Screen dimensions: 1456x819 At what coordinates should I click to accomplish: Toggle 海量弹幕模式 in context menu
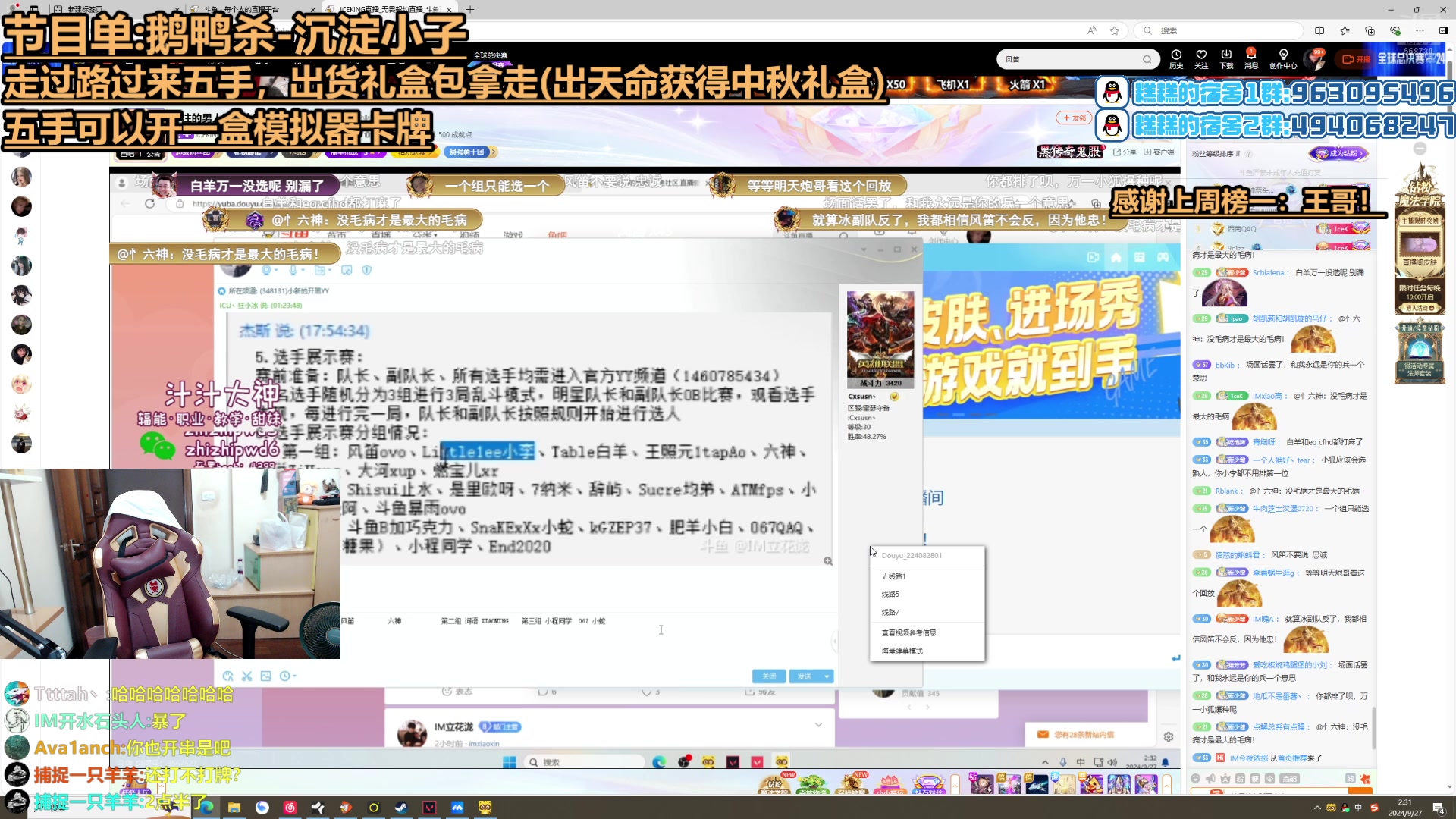click(x=927, y=651)
